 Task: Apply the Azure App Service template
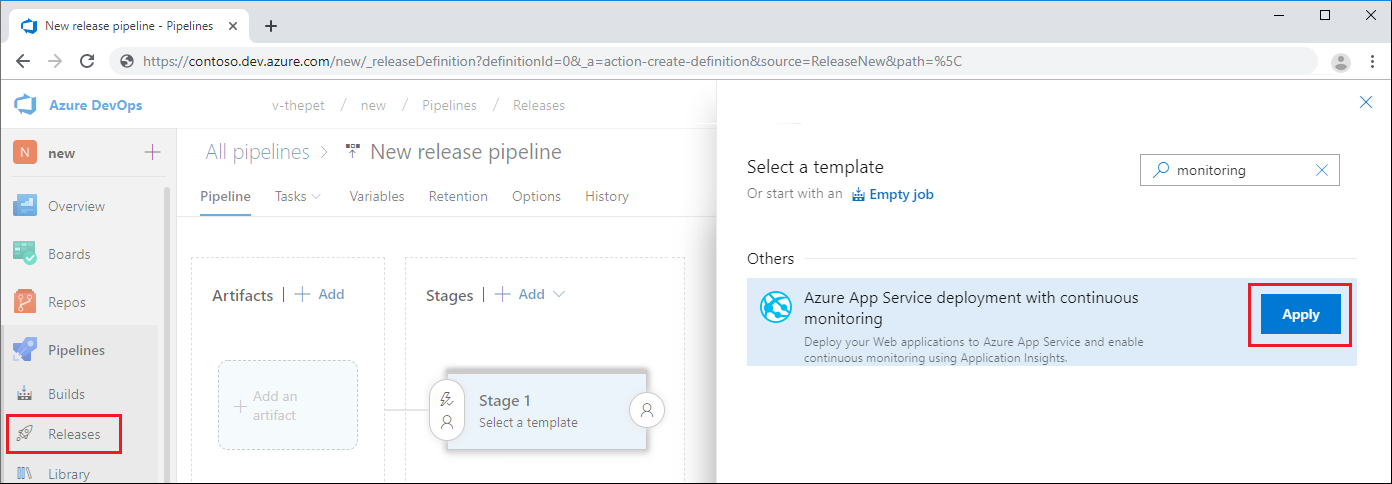point(1301,314)
